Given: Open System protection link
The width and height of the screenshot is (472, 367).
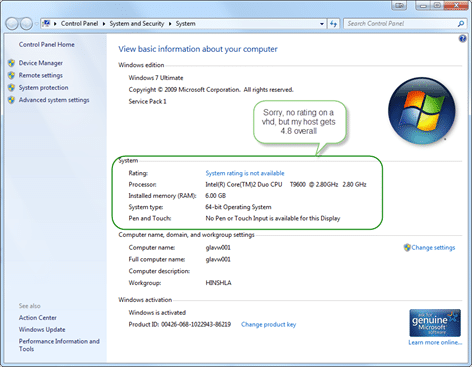Looking at the screenshot, I should [43, 87].
